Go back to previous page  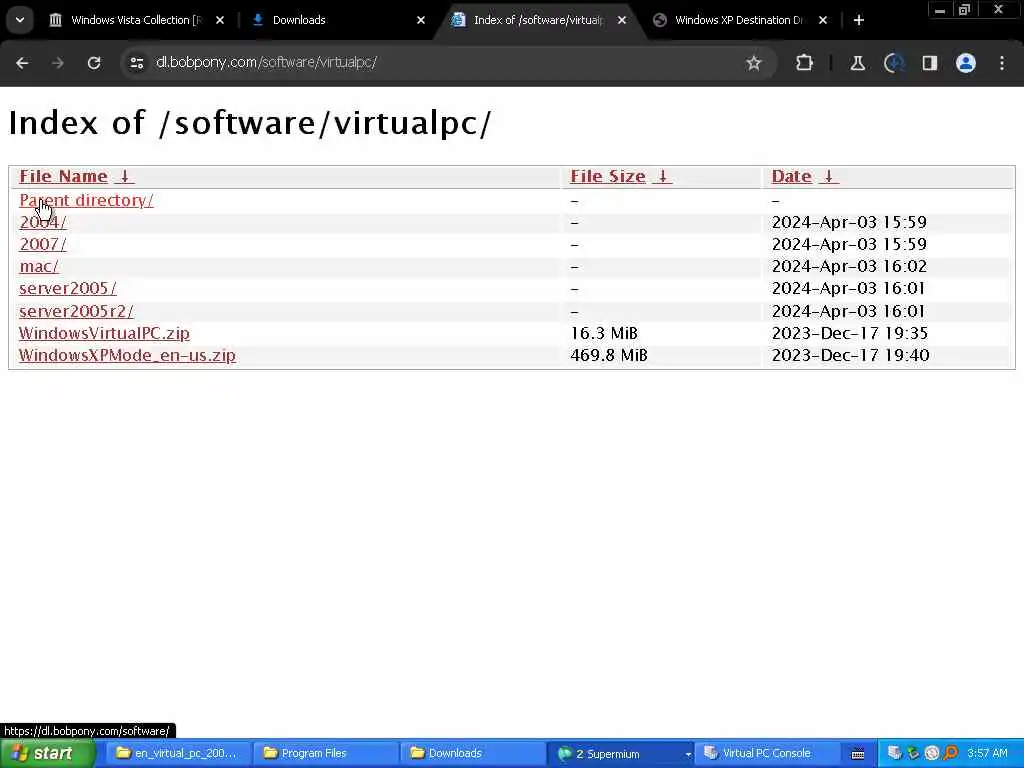pyautogui.click(x=22, y=63)
